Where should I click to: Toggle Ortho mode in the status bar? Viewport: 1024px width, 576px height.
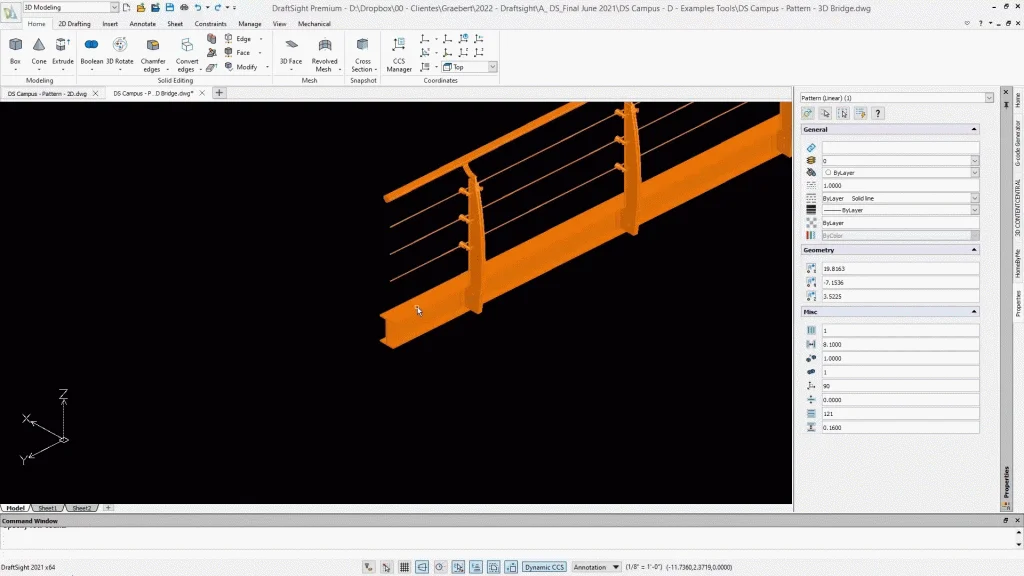click(422, 567)
